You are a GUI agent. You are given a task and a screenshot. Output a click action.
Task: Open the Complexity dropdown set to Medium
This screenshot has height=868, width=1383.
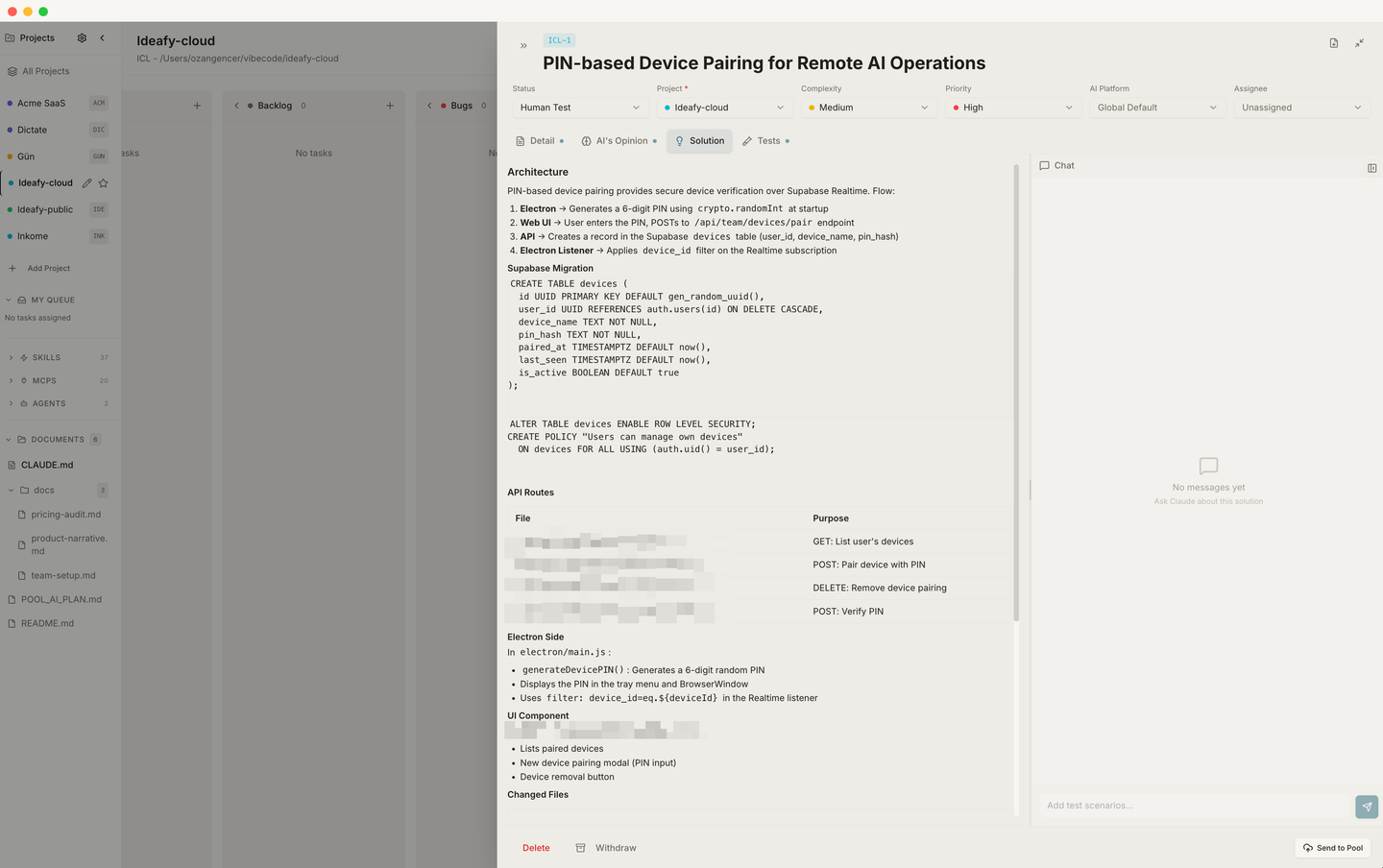(869, 108)
